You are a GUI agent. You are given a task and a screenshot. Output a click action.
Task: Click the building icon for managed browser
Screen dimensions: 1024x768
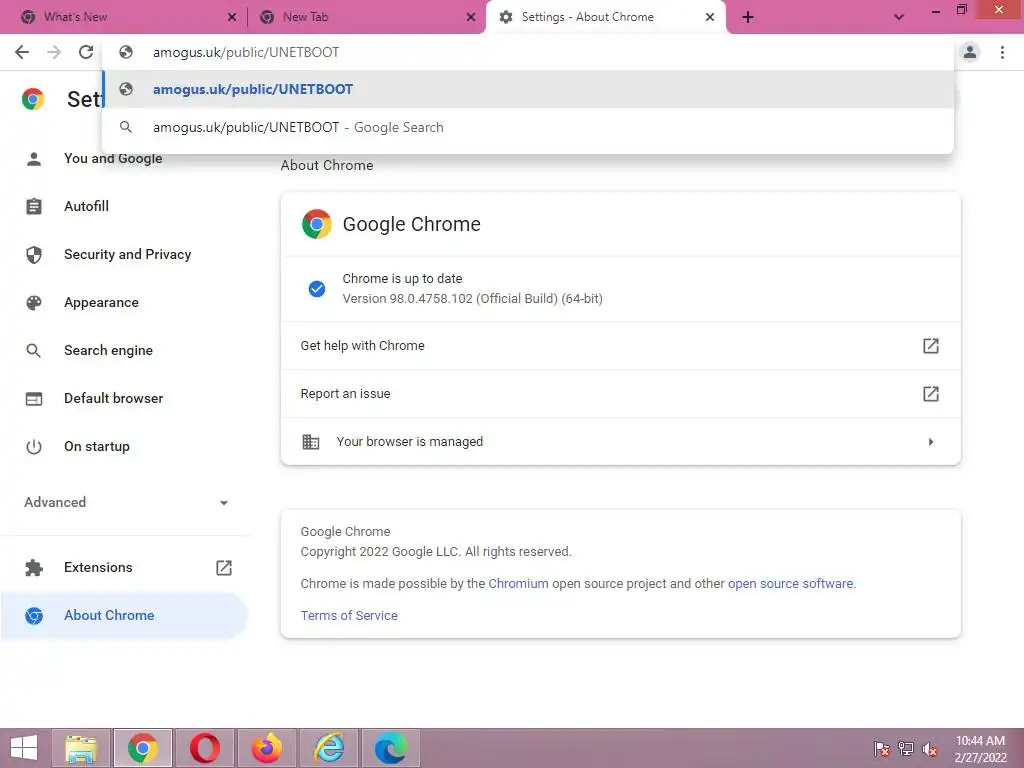[311, 442]
